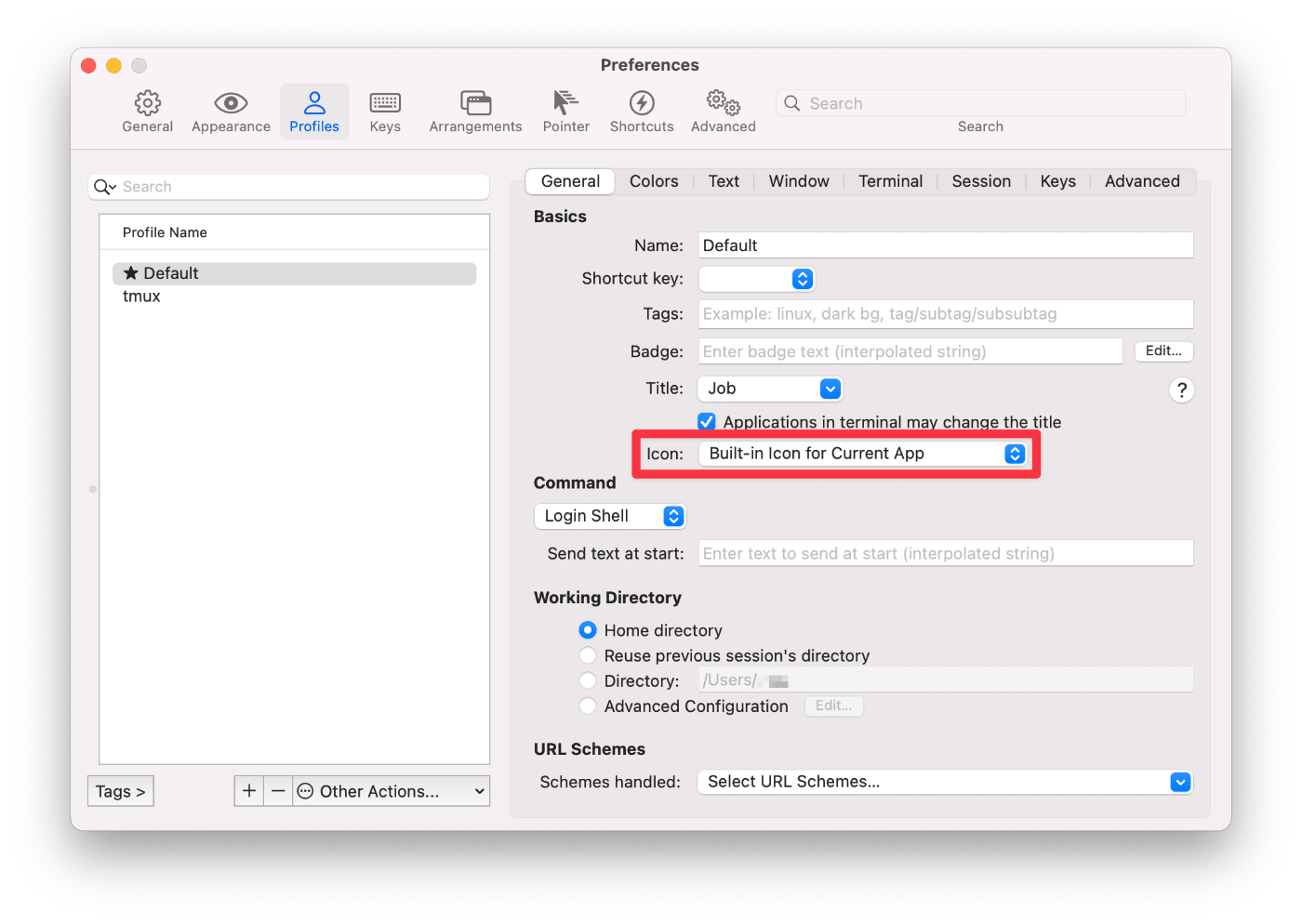The height and width of the screenshot is (924, 1302).
Task: Switch to the General profile tab
Action: (x=570, y=181)
